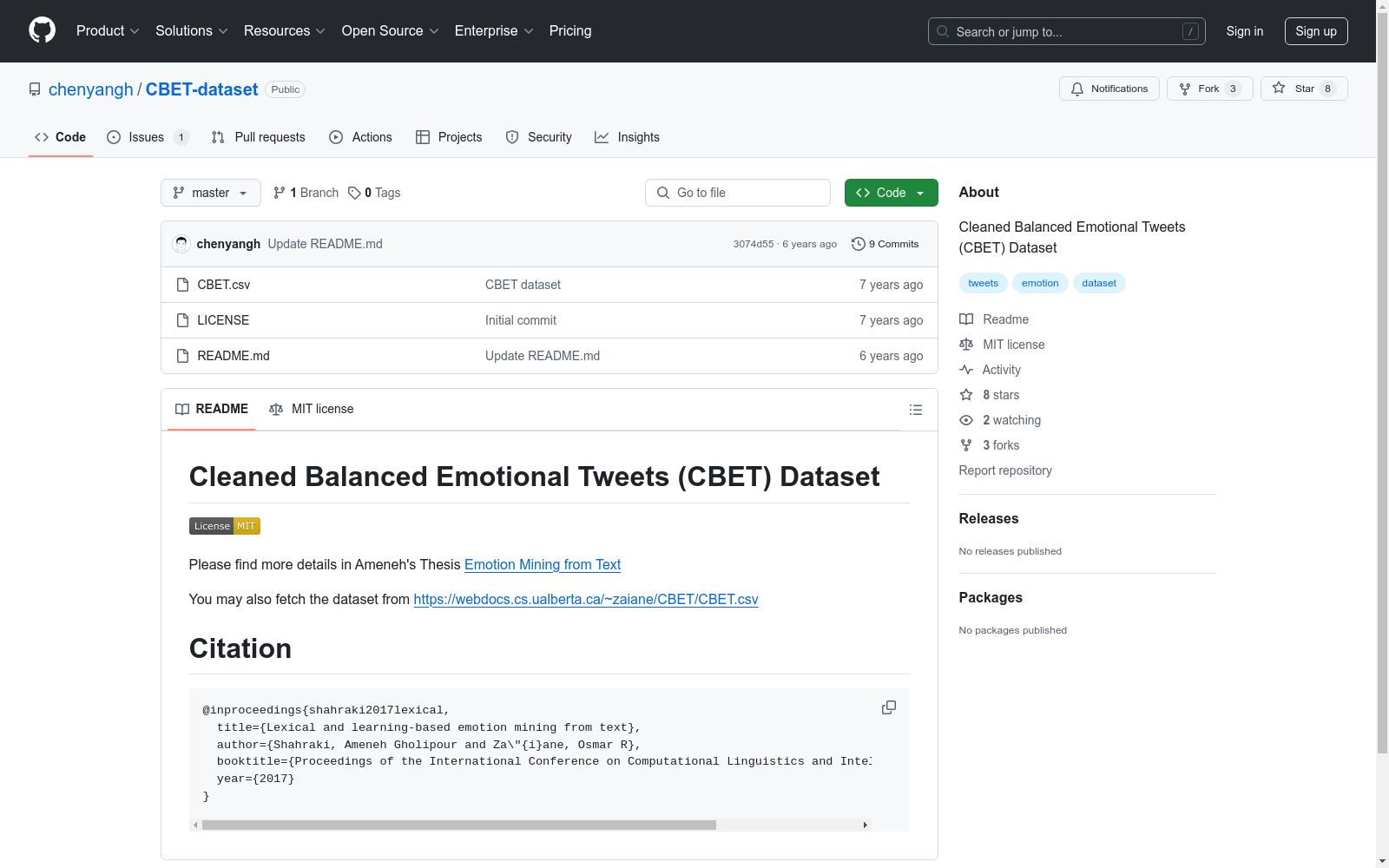The image size is (1389, 868).
Task: Click the bell Notifications button
Action: [1109, 89]
